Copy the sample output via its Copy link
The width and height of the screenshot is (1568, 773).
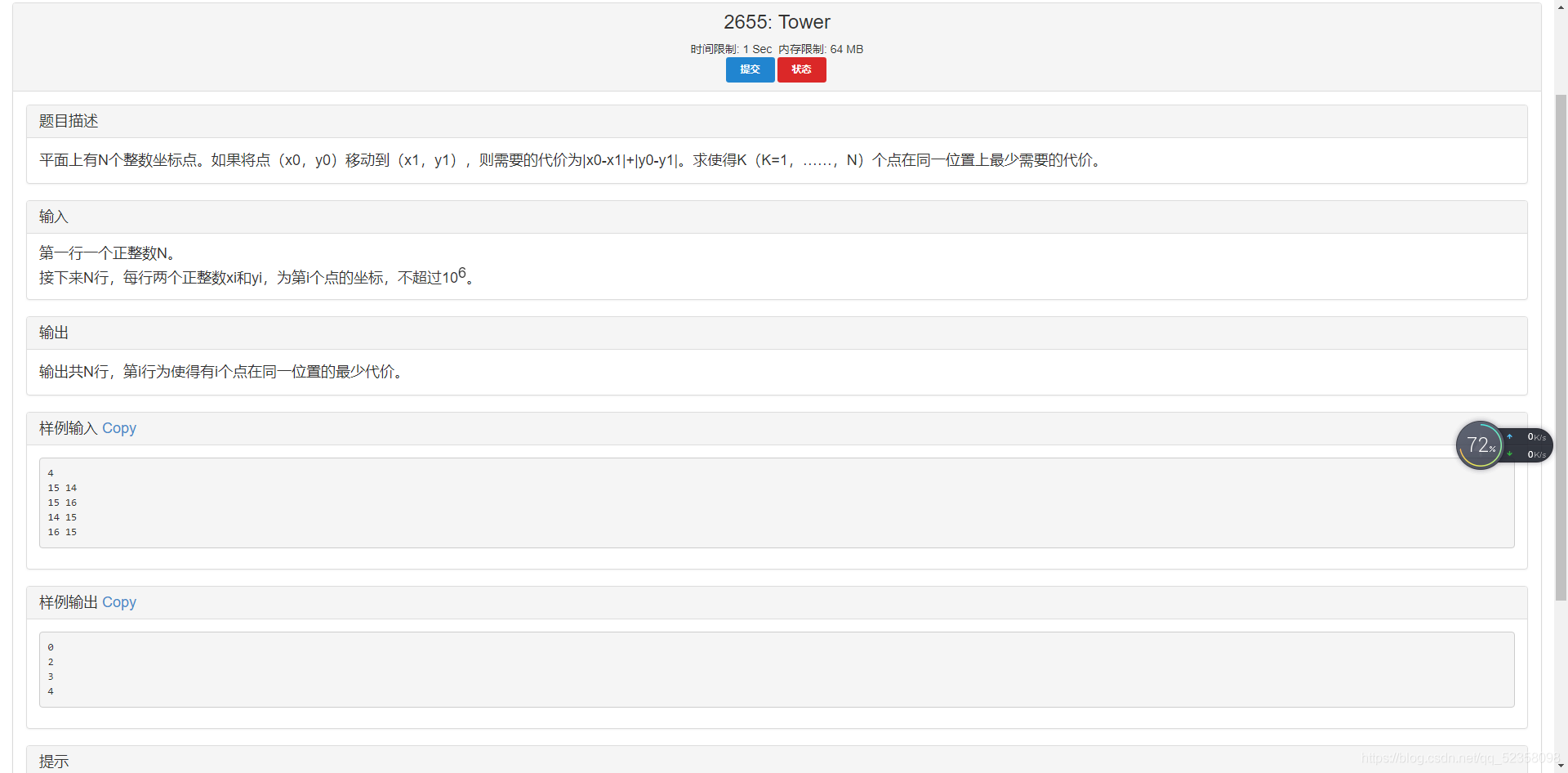point(118,602)
